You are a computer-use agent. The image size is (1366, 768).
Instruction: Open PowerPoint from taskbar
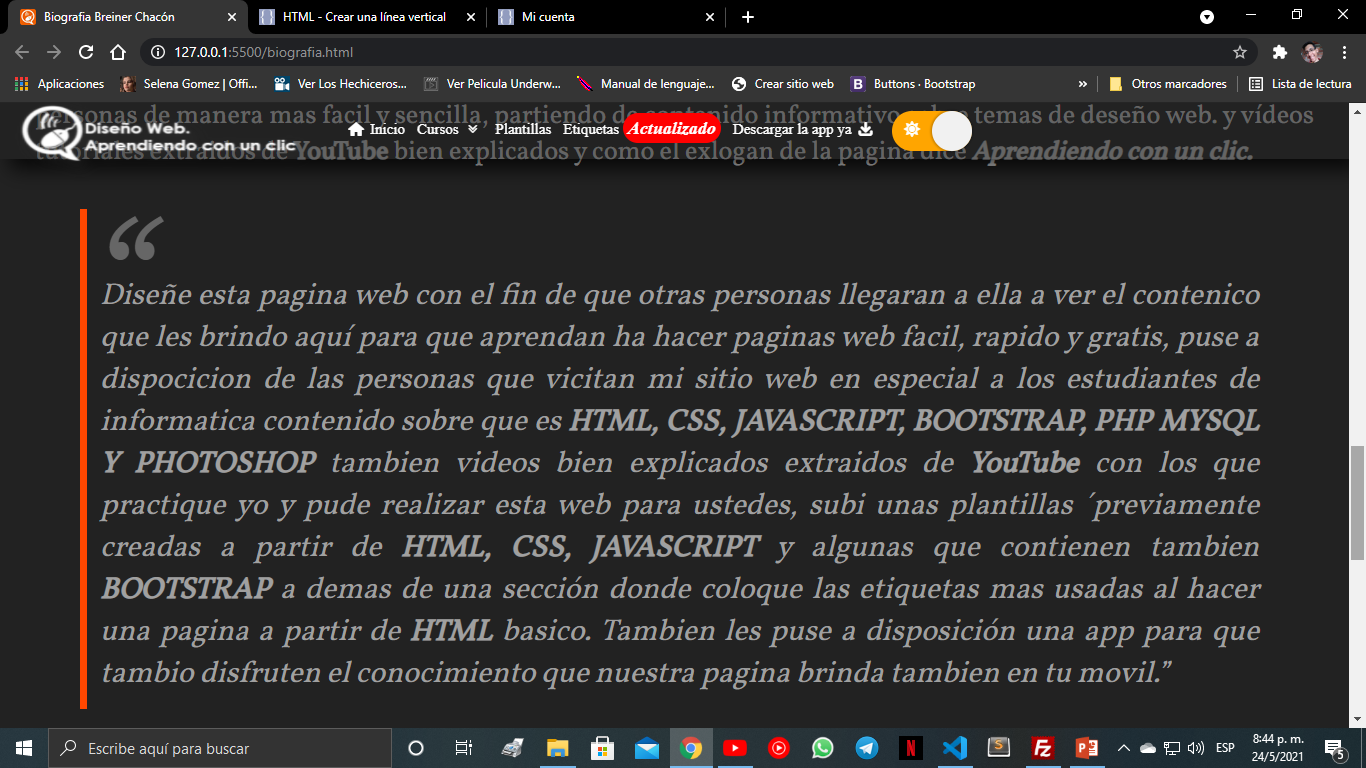coord(1087,748)
